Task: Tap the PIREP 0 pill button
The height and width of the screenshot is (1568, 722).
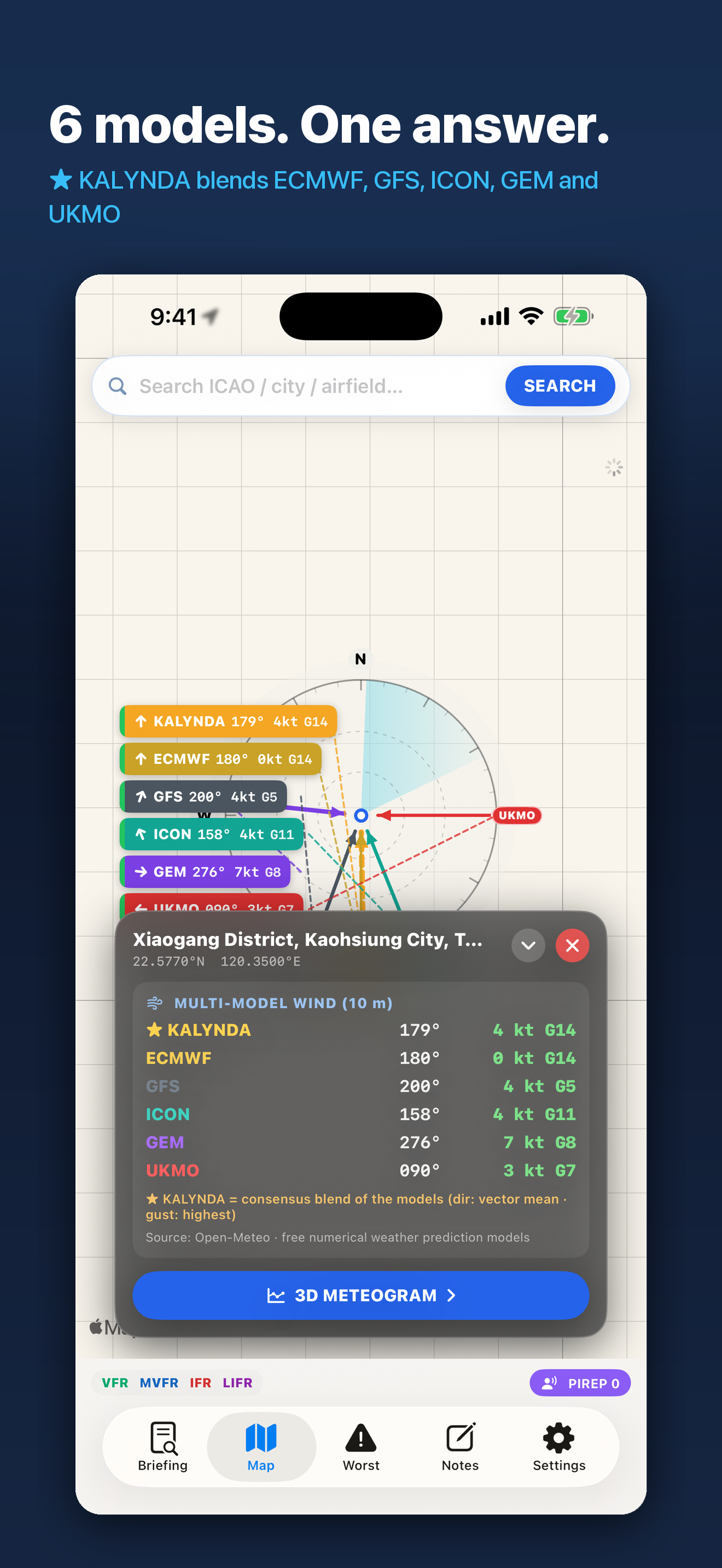Action: point(580,1383)
